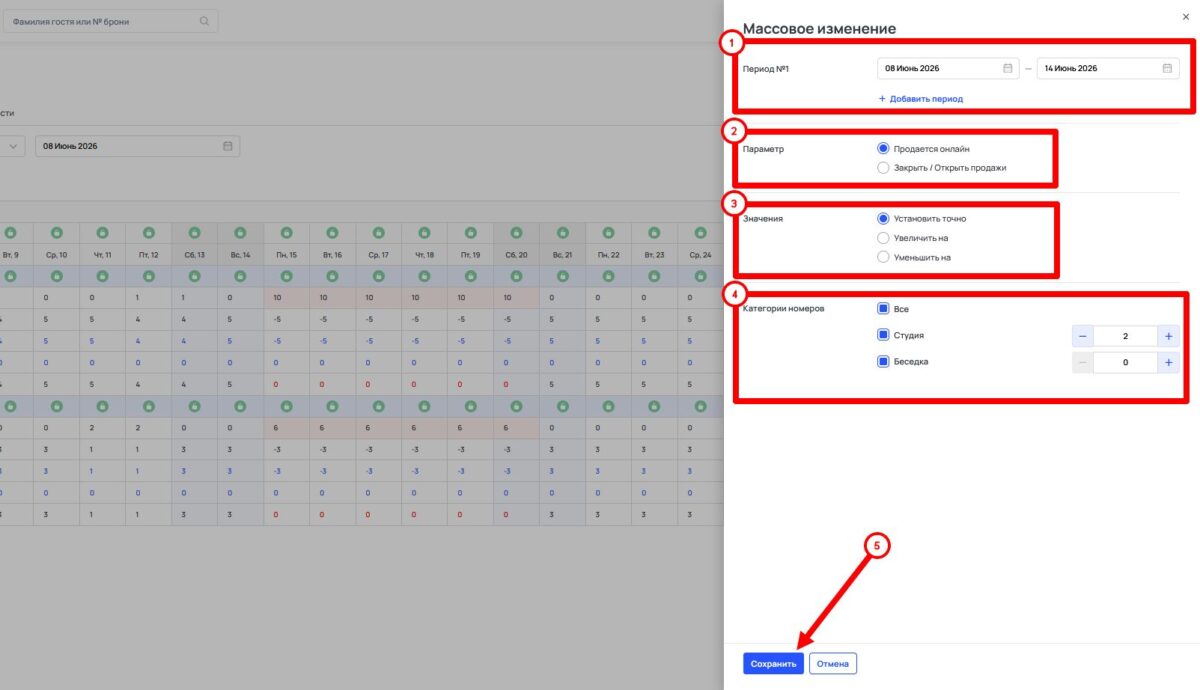Click the lock icon directly above the Ср, 24 header
Image resolution: width=1200 pixels, height=690 pixels.
(x=701, y=232)
